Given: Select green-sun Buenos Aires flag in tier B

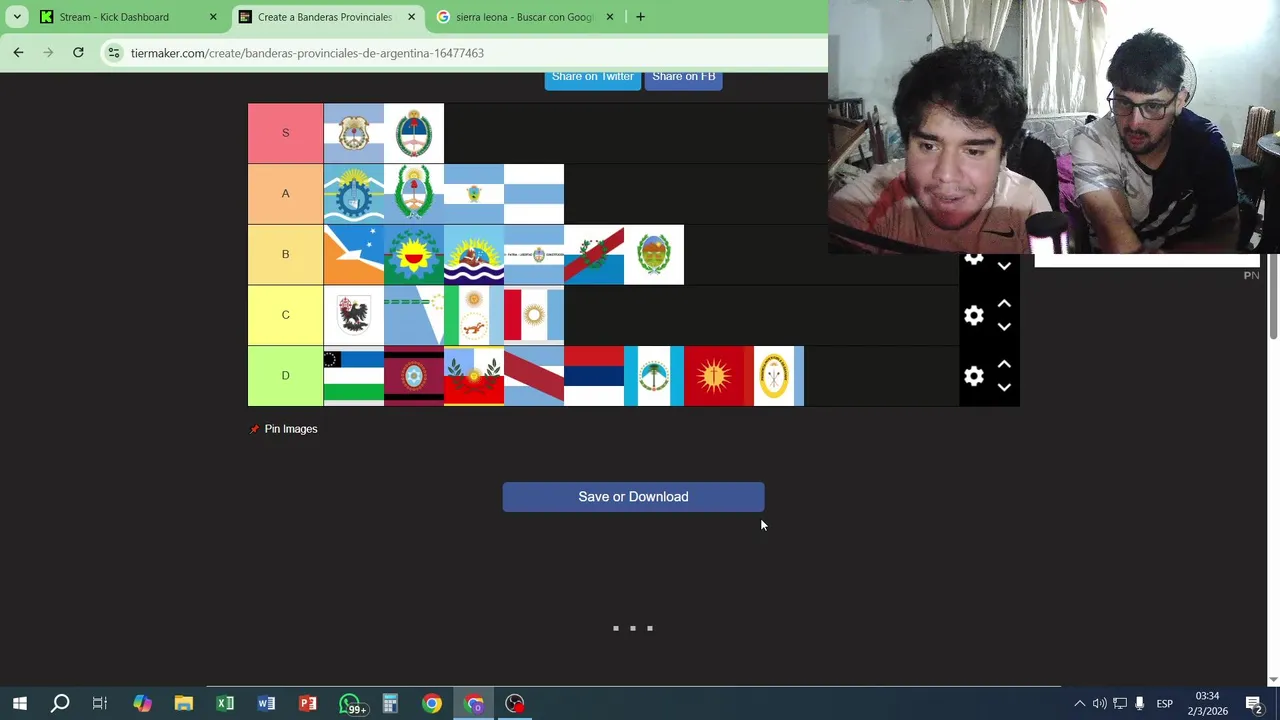Looking at the screenshot, I should click(414, 255).
